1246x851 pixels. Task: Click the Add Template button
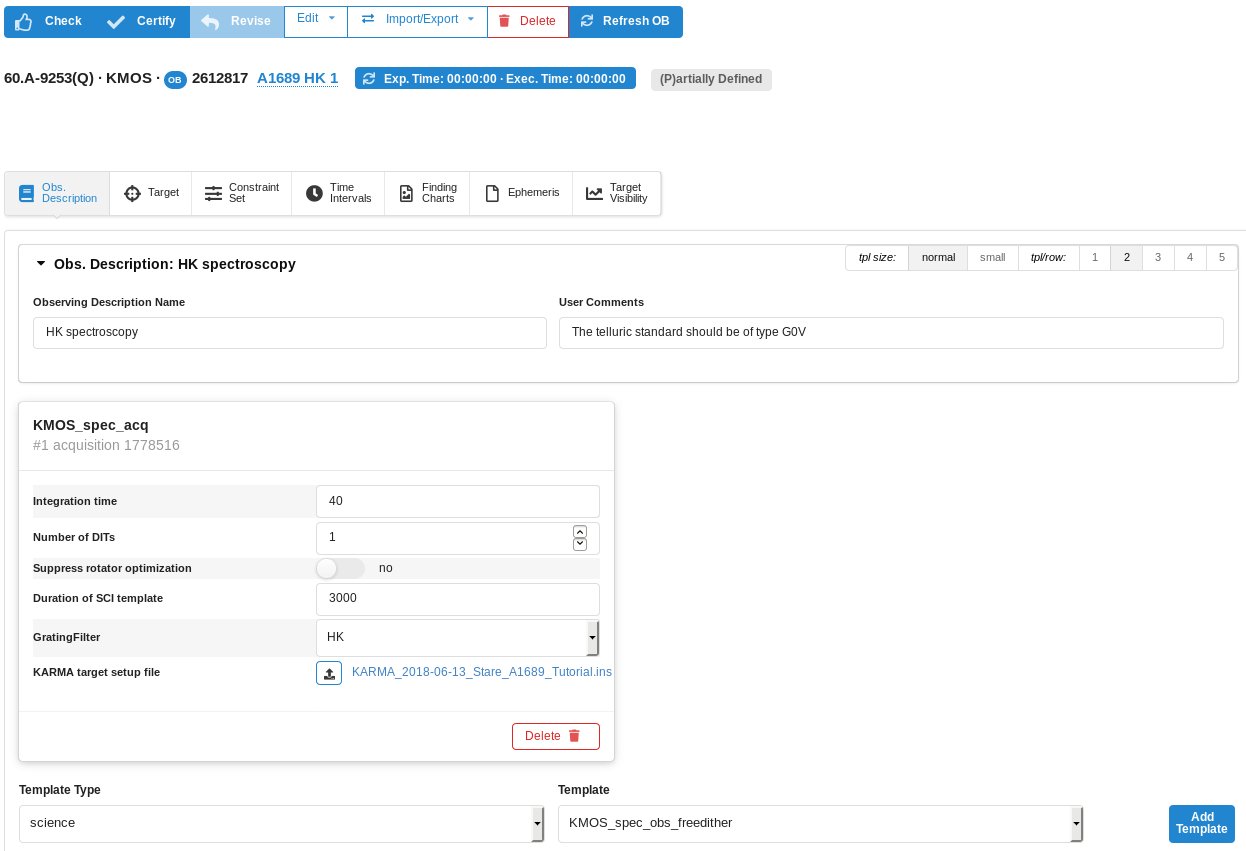pos(1201,823)
